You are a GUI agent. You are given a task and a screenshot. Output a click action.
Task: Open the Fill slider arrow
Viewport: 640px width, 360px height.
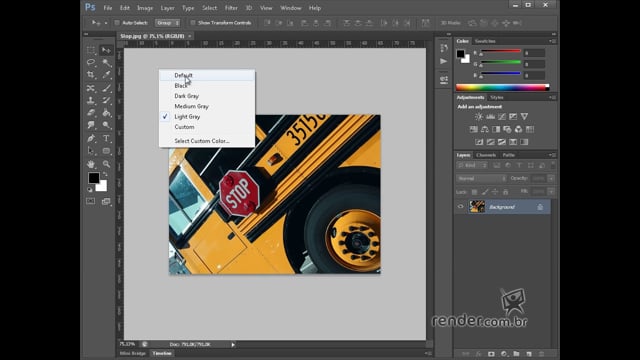[x=551, y=191]
